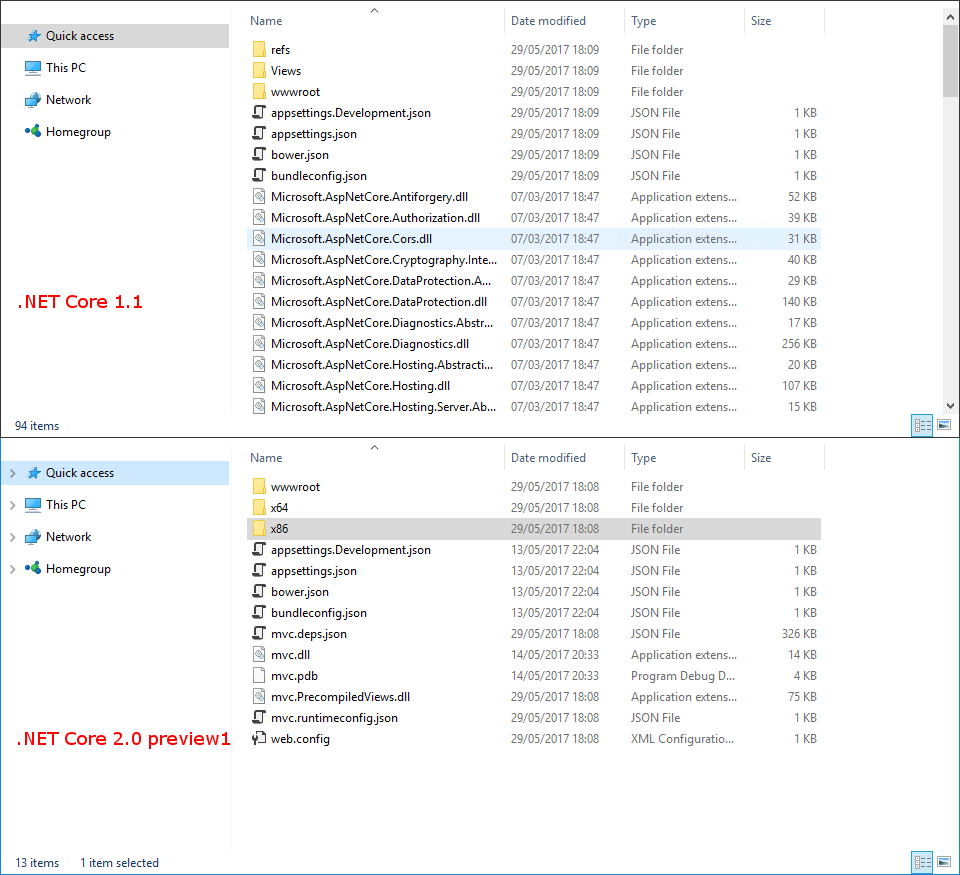960x875 pixels.
Task: Select bower.json name in bottom window
Action: tap(300, 591)
